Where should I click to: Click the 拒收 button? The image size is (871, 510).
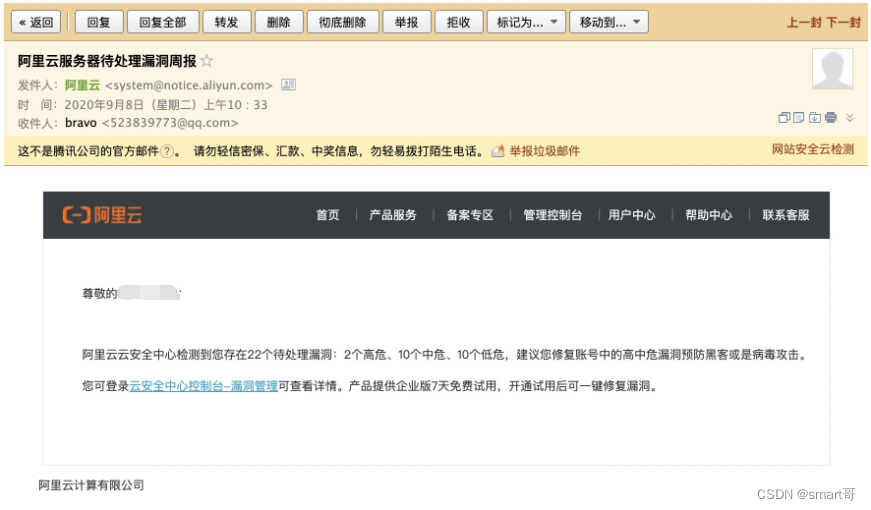pos(458,22)
